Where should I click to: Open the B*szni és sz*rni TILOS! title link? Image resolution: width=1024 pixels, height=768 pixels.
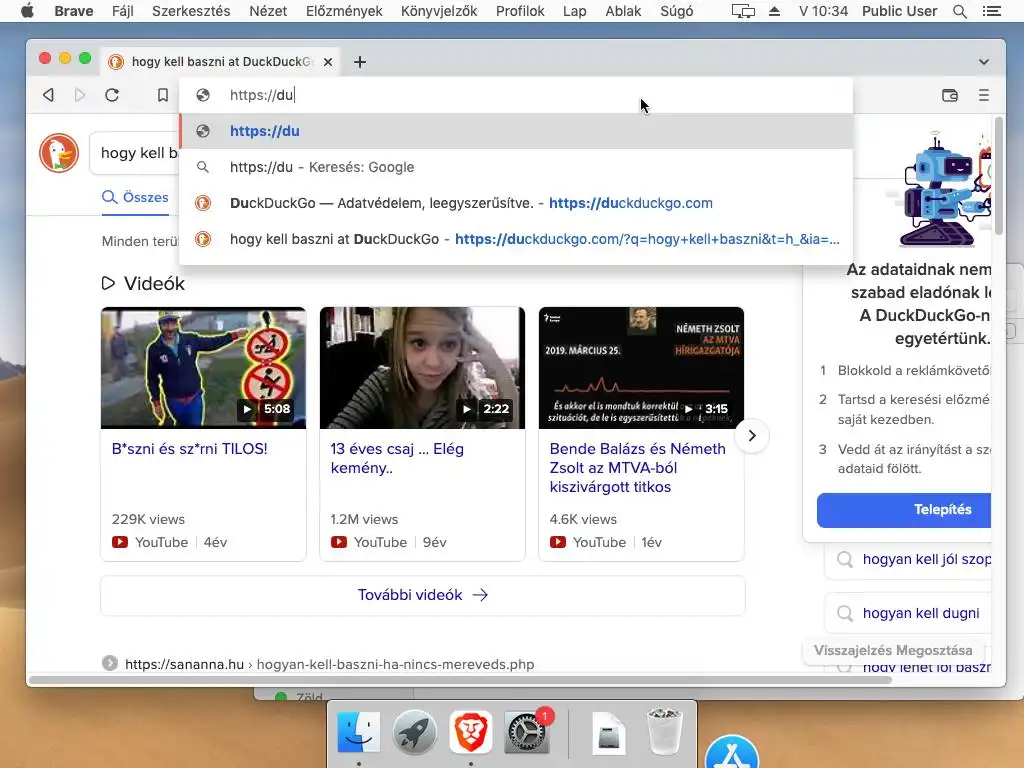click(x=189, y=449)
